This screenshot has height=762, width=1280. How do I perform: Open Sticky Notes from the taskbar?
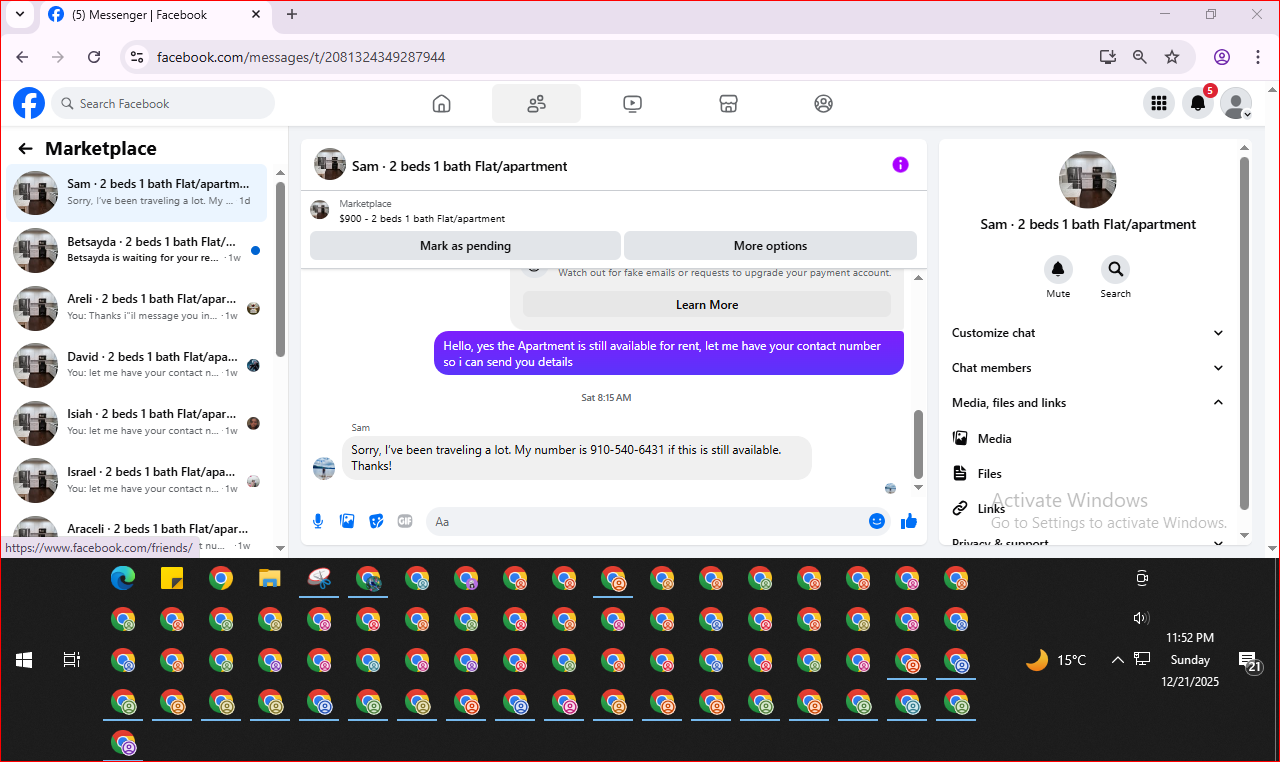click(172, 578)
